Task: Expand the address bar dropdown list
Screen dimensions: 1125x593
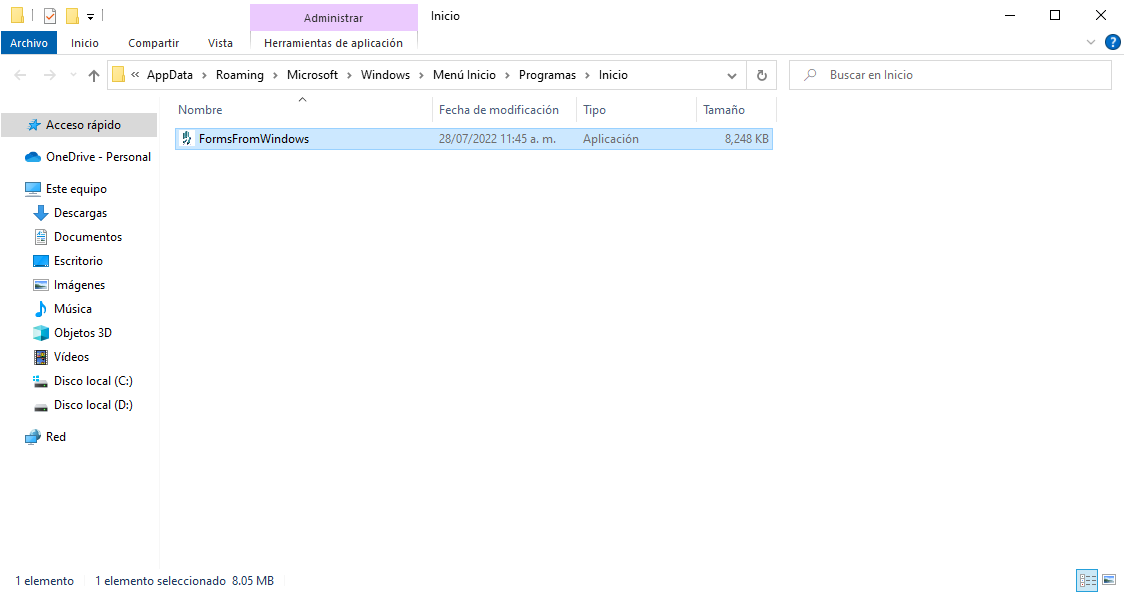Action: pos(731,74)
